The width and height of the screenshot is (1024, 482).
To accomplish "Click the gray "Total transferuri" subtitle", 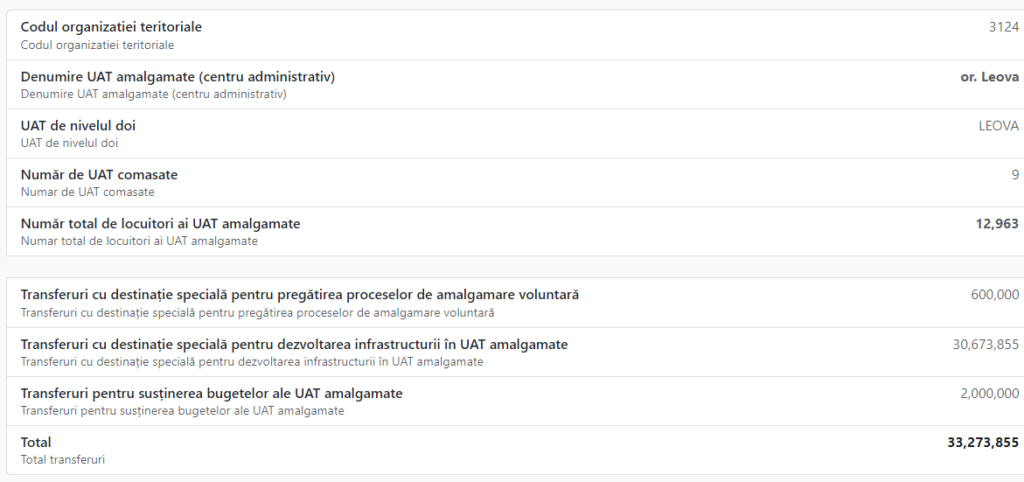I will [62, 460].
